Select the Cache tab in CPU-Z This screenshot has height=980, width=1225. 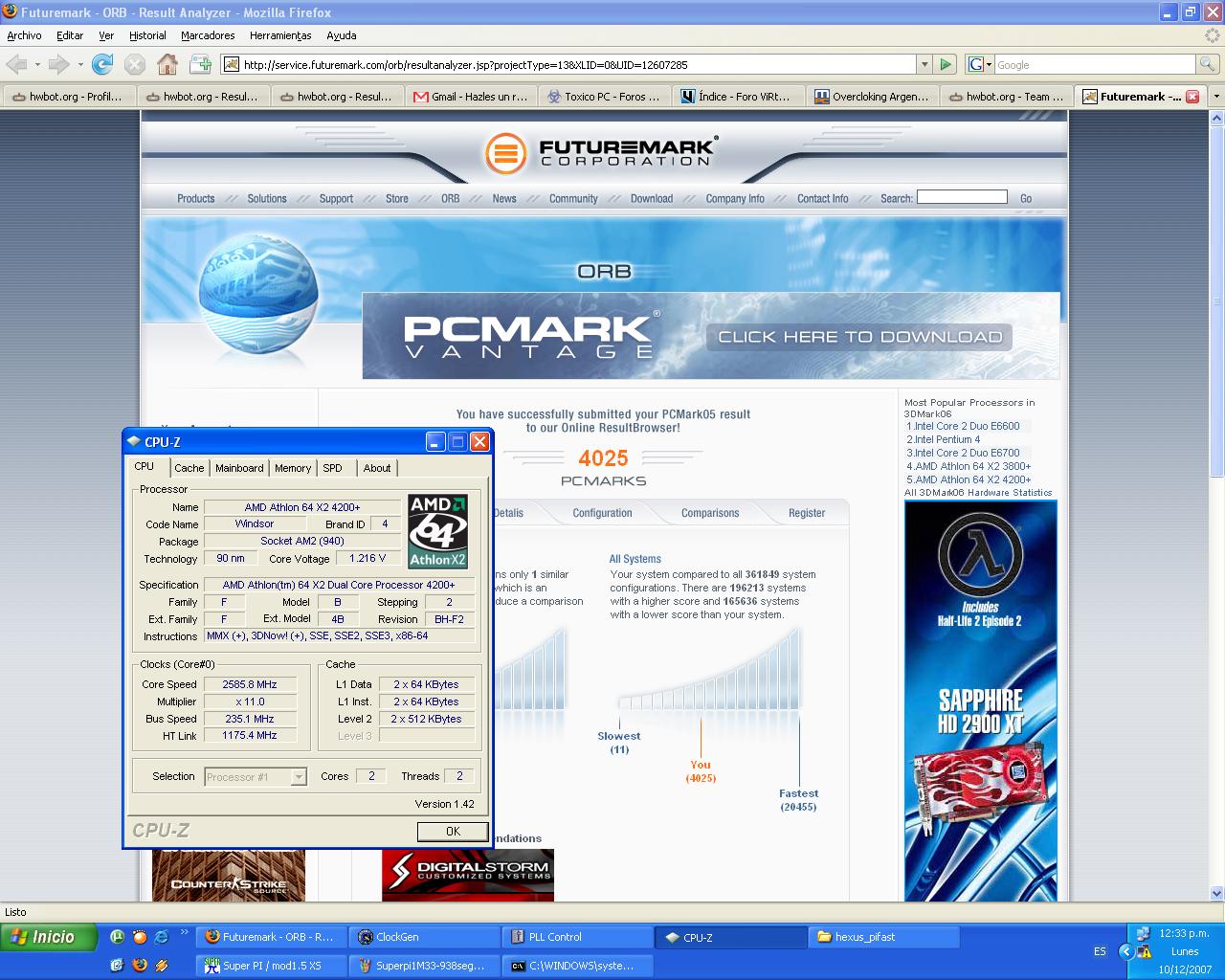(189, 468)
